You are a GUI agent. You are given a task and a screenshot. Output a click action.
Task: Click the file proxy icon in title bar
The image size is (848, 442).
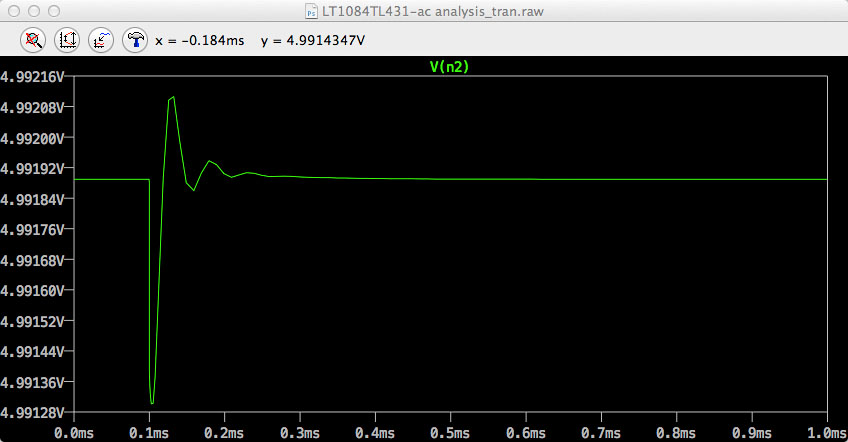pos(311,11)
